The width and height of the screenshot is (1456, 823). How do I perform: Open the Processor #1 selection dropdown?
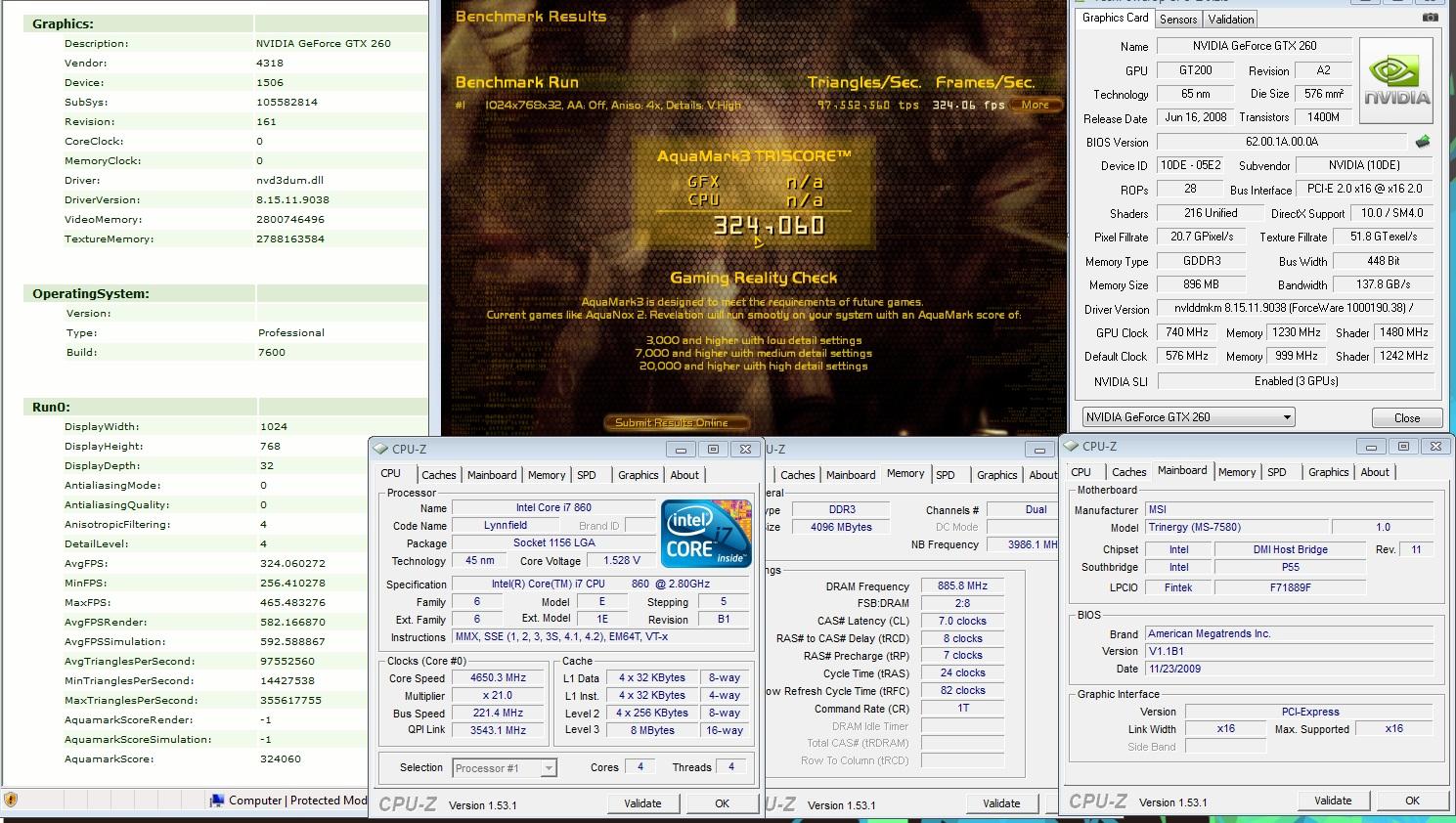coord(505,768)
